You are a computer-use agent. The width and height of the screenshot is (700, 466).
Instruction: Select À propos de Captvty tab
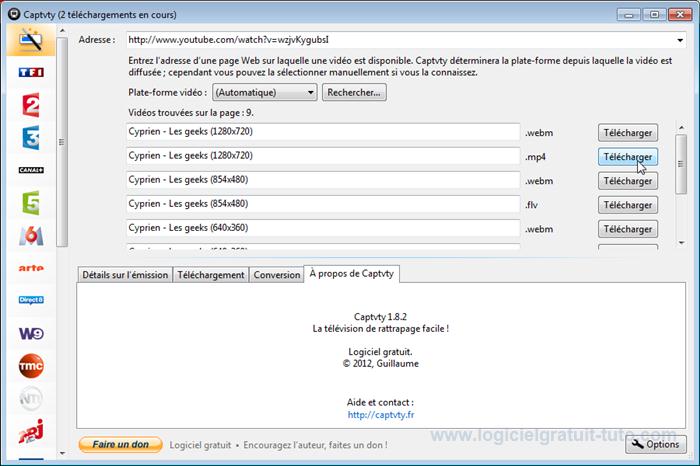(x=351, y=274)
